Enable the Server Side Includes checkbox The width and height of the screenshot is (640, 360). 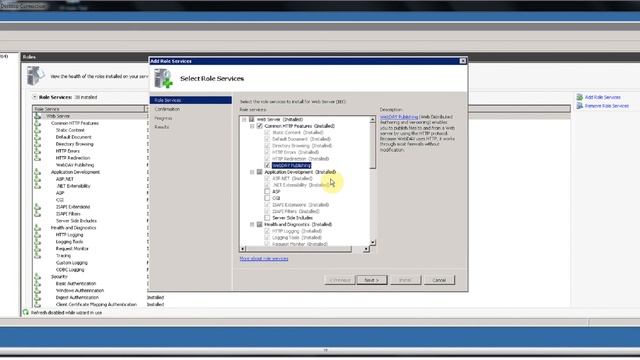(x=267, y=218)
